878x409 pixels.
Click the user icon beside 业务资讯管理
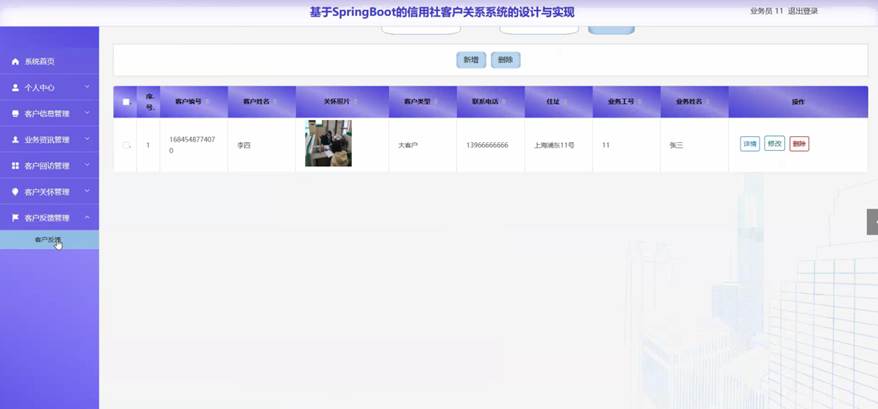point(15,140)
